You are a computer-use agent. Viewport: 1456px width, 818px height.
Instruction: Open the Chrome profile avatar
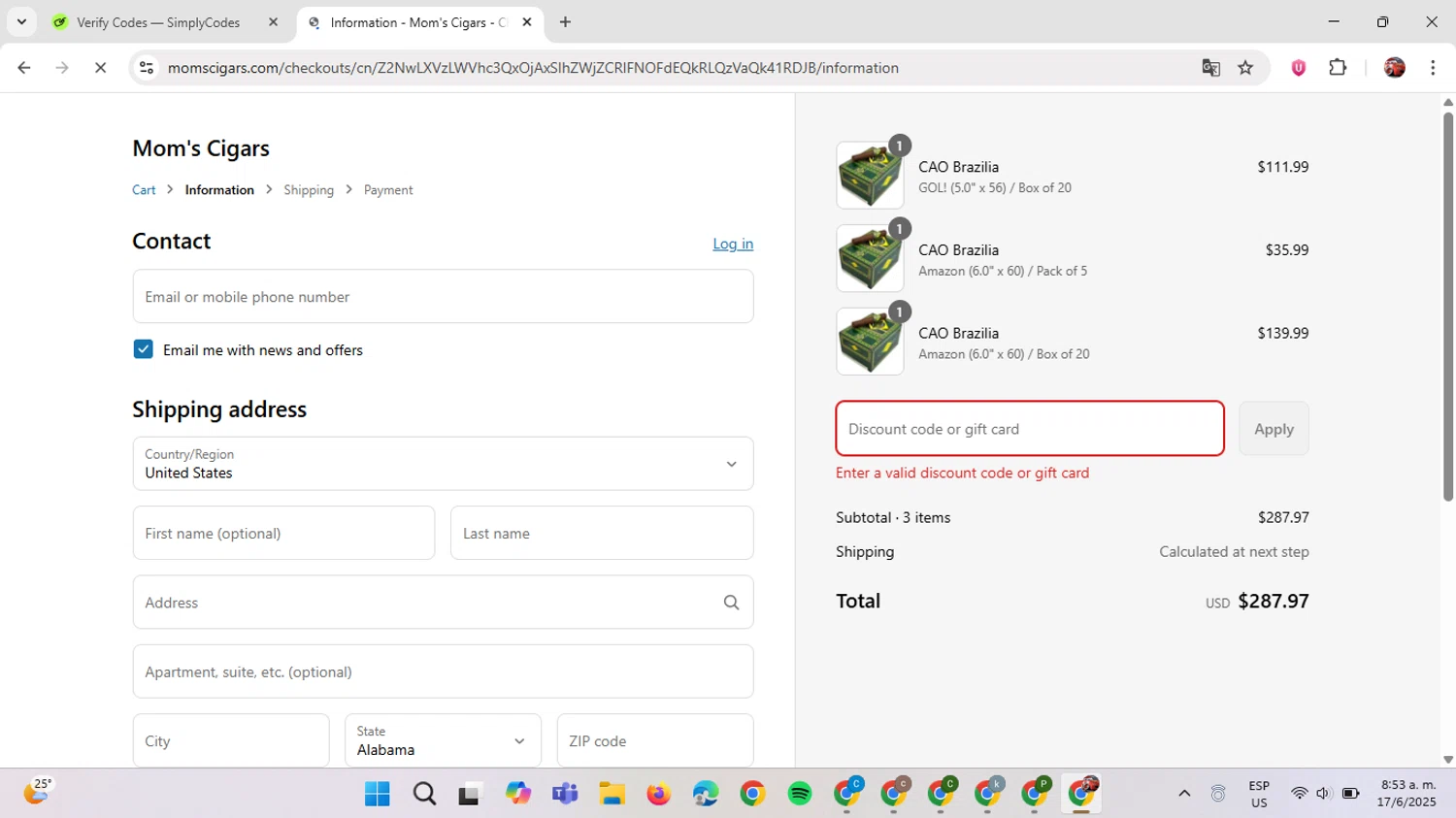point(1395,67)
